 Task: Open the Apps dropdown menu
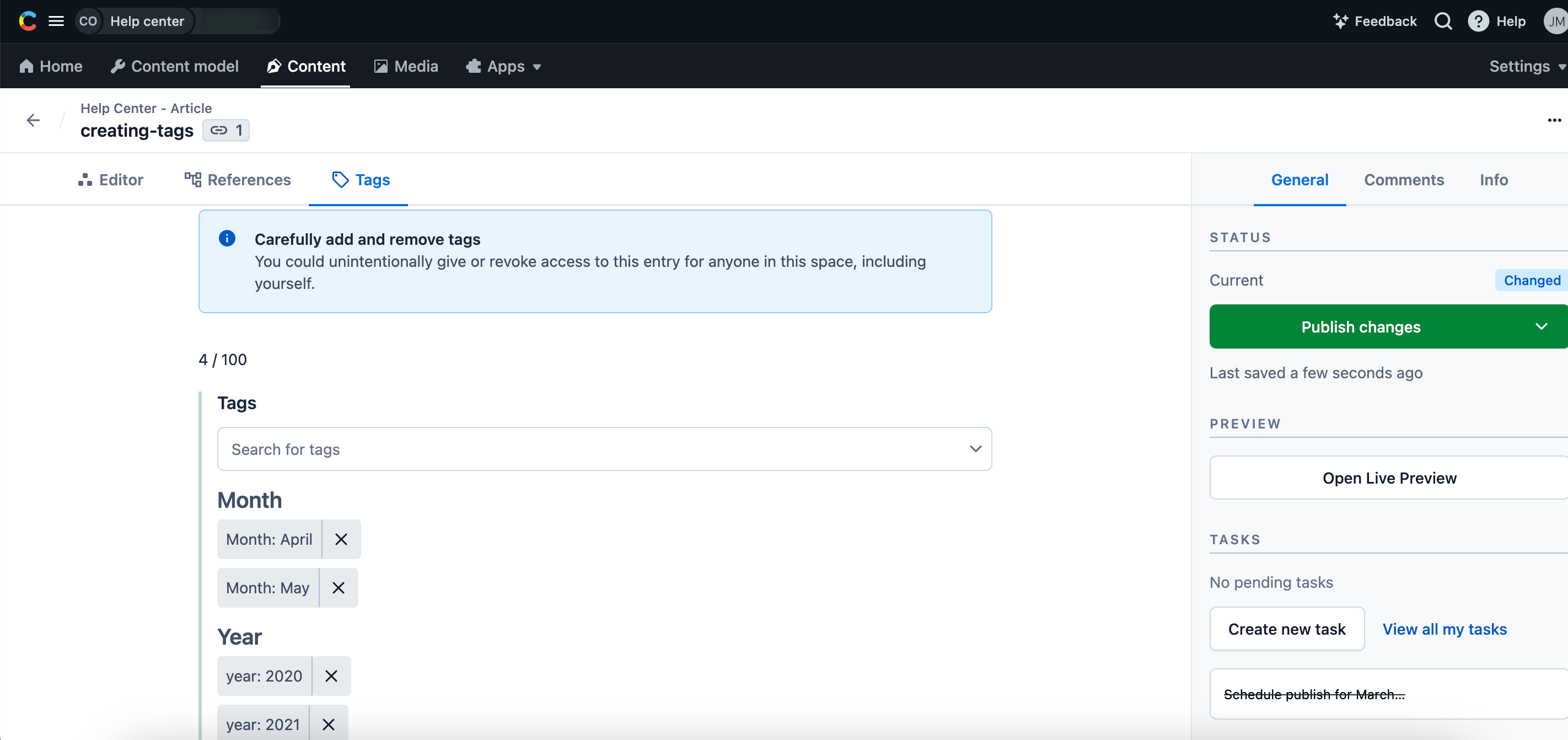click(x=503, y=66)
